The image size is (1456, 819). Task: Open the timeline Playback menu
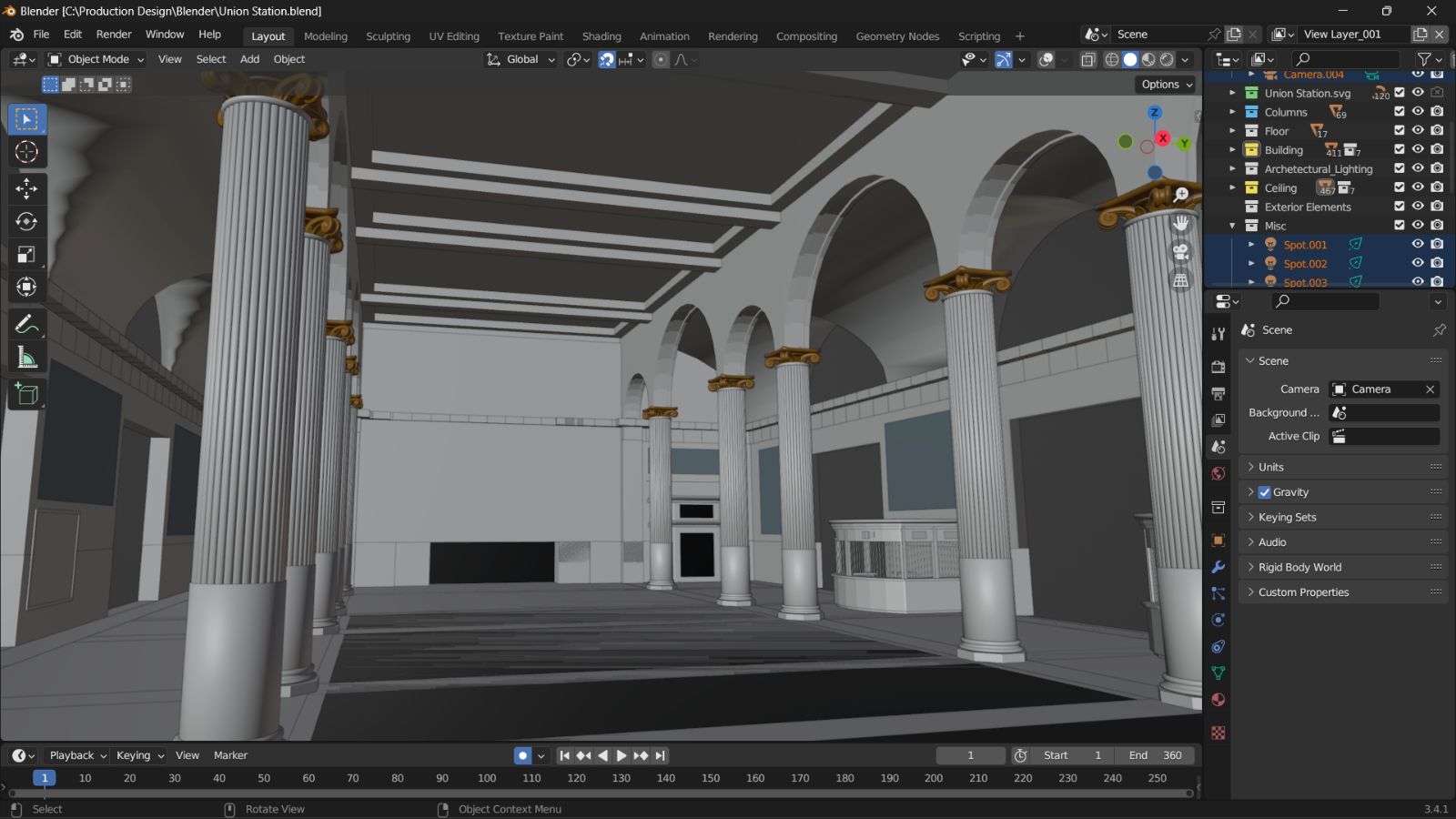77,755
